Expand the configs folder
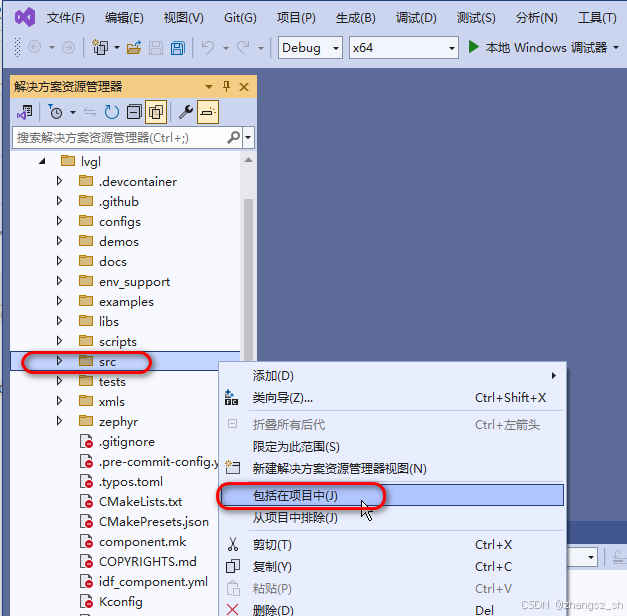Viewport: 627px width, 616px height. click(60, 221)
